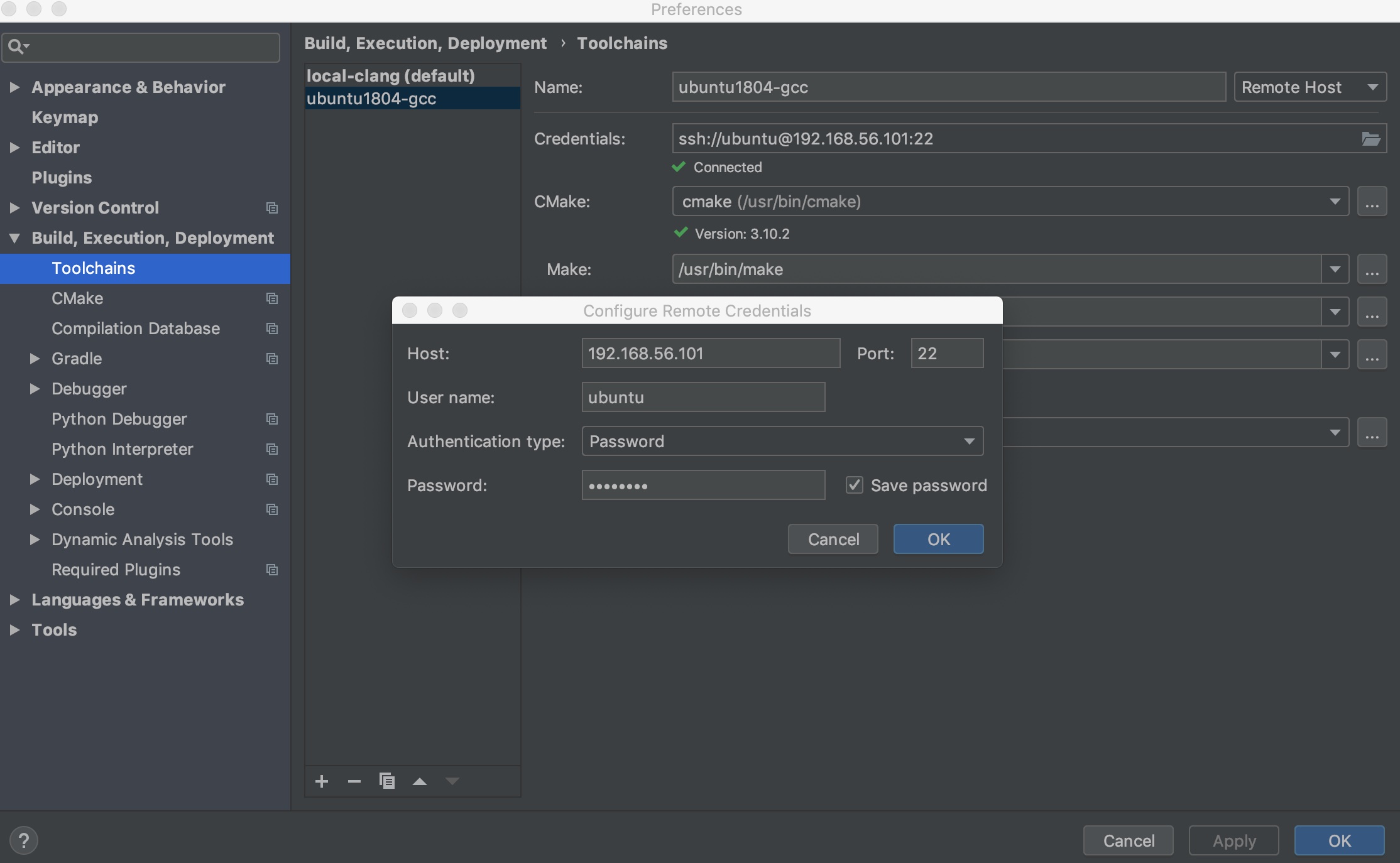The image size is (1400, 863).
Task: Click the preferences search field
Action: [x=151, y=47]
